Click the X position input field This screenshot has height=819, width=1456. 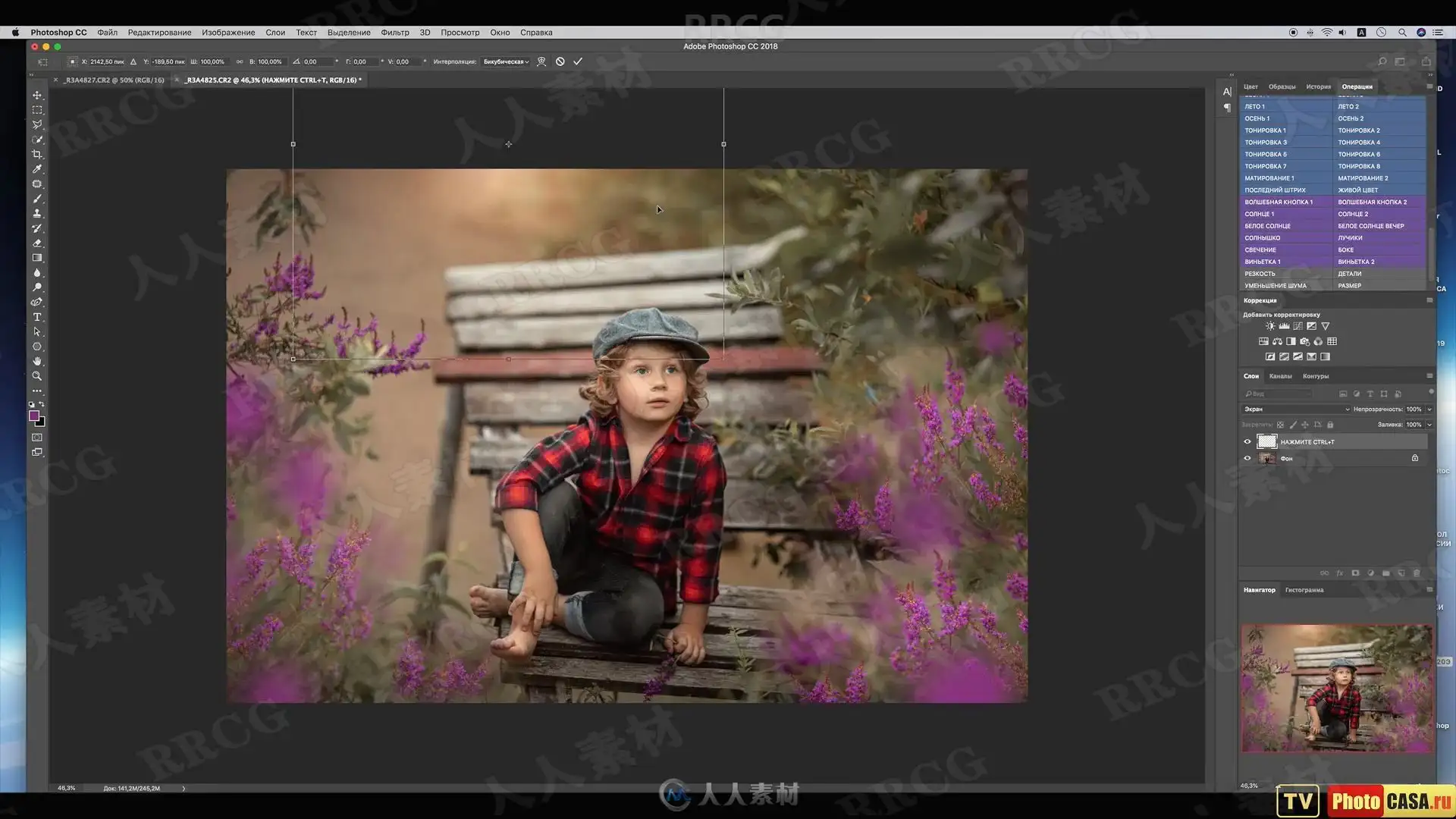(x=107, y=61)
